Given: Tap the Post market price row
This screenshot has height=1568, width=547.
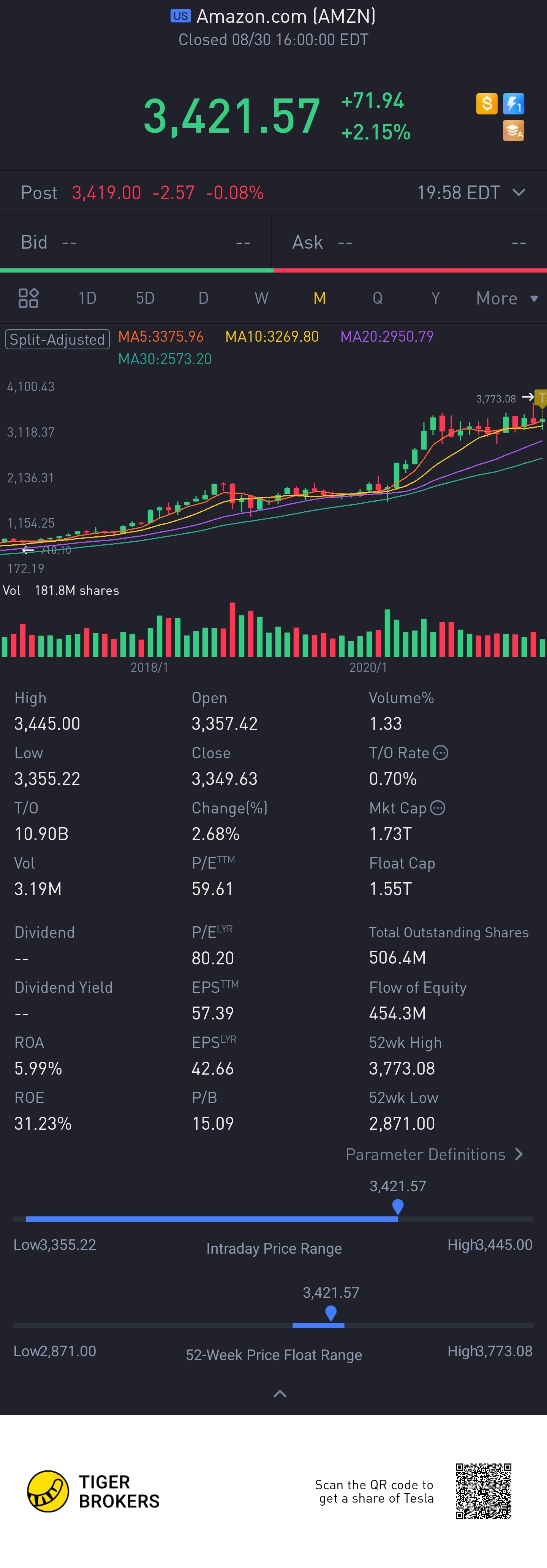Looking at the screenshot, I should (273, 192).
